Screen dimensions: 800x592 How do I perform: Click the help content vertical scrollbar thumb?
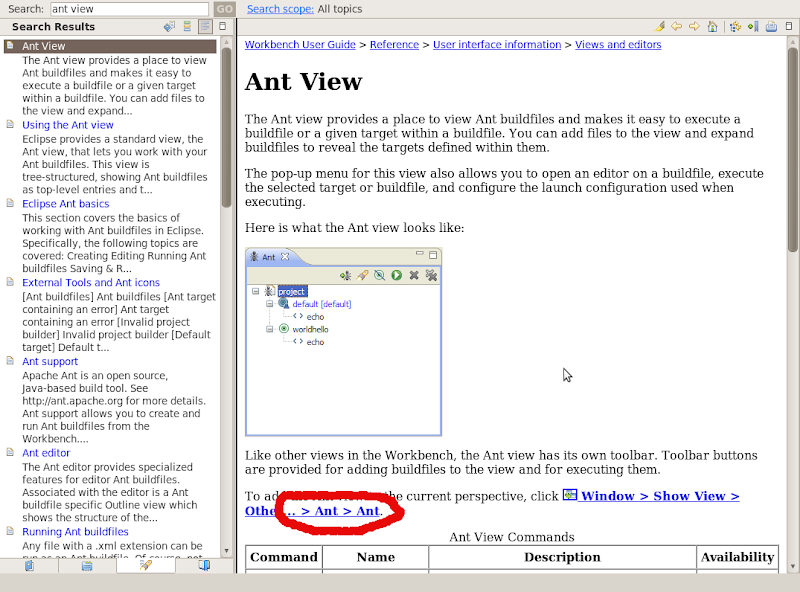793,149
